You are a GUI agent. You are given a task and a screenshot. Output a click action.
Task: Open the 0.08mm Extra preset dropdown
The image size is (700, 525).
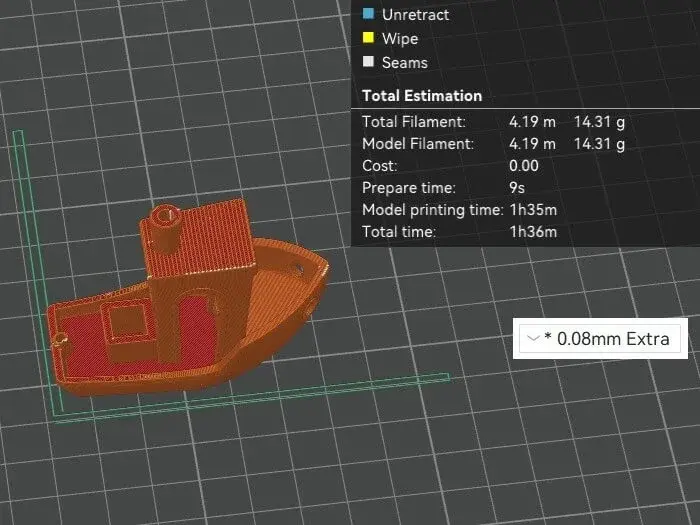600,339
